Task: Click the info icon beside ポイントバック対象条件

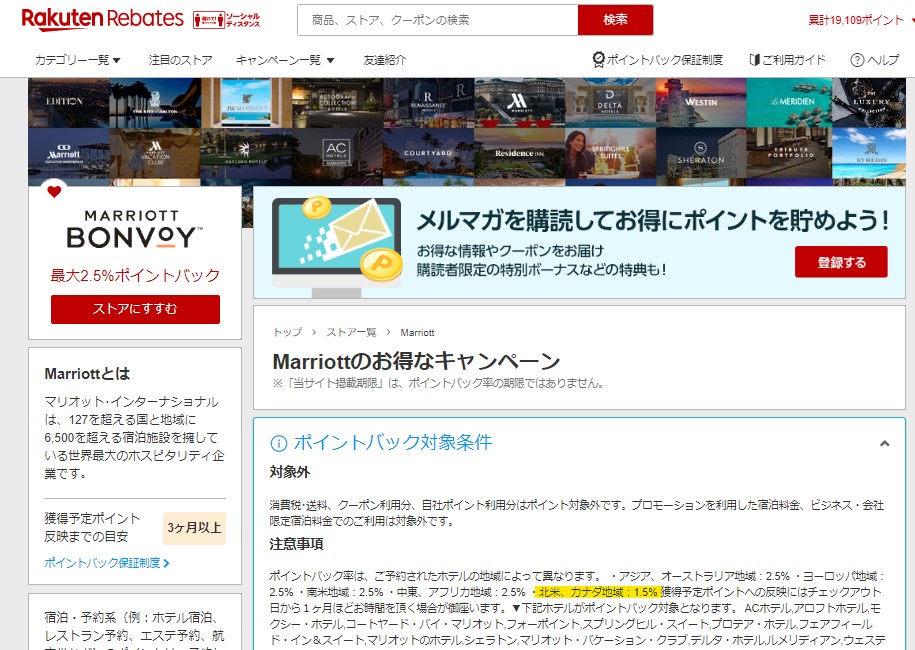Action: (x=279, y=443)
